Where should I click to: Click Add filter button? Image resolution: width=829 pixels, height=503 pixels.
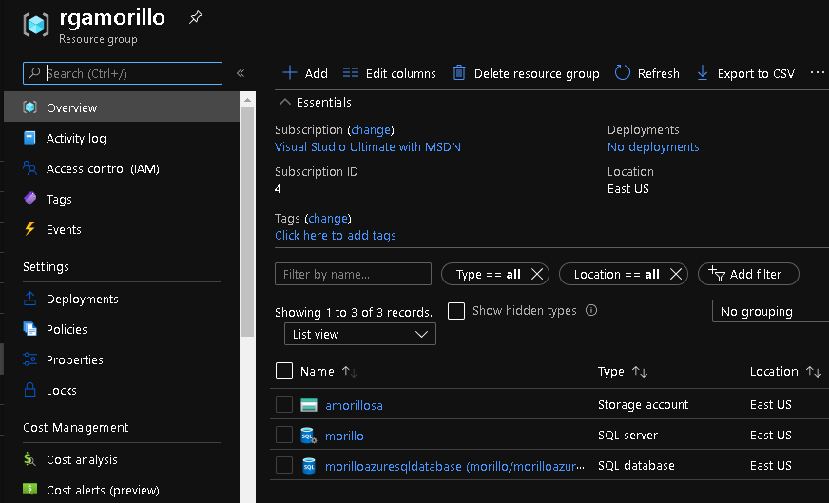click(749, 273)
